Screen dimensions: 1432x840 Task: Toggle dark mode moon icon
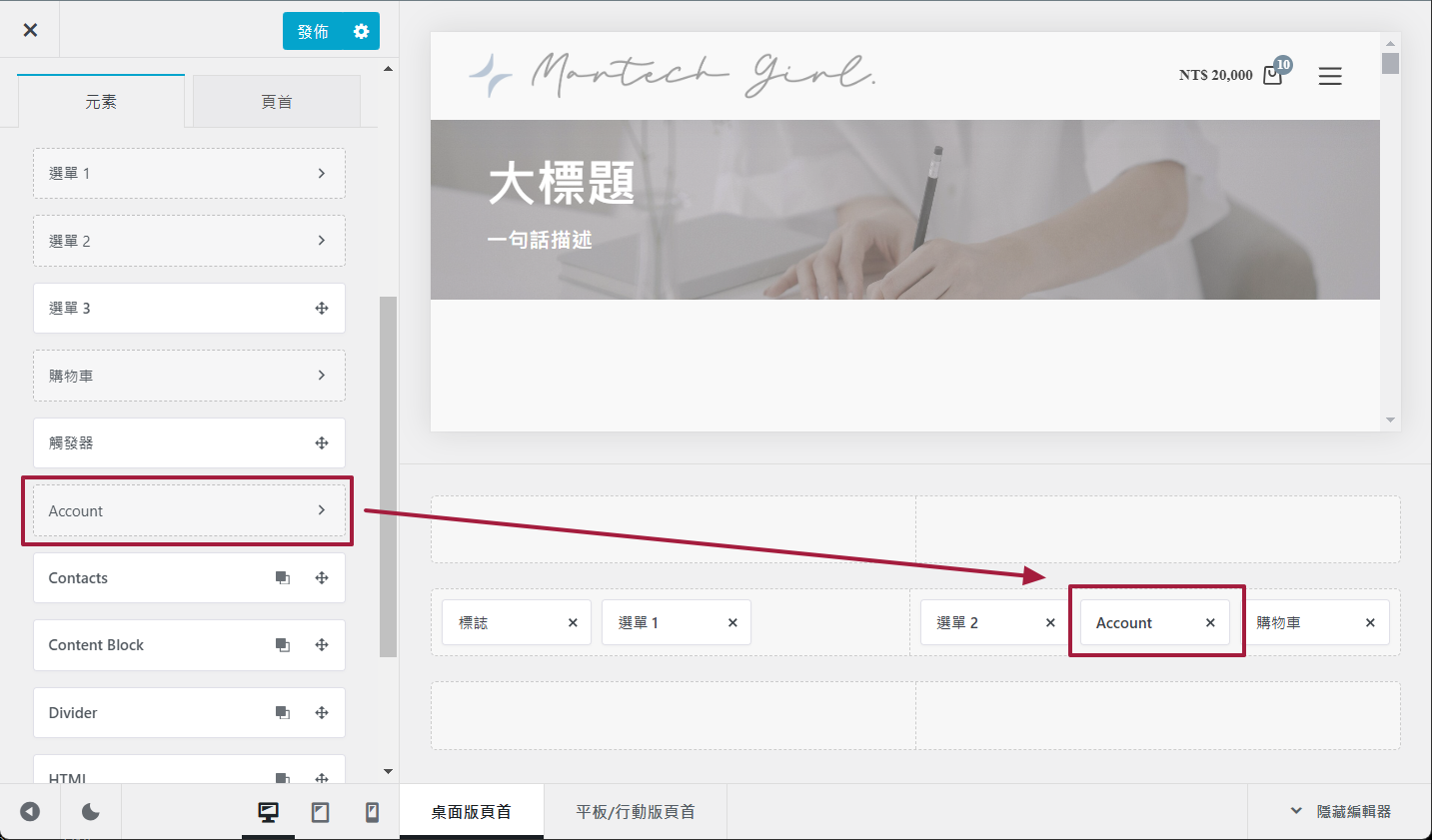pyautogui.click(x=91, y=812)
